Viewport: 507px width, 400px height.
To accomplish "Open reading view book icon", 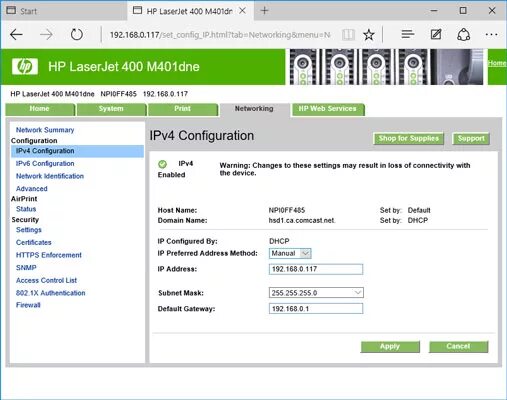I will (x=348, y=34).
